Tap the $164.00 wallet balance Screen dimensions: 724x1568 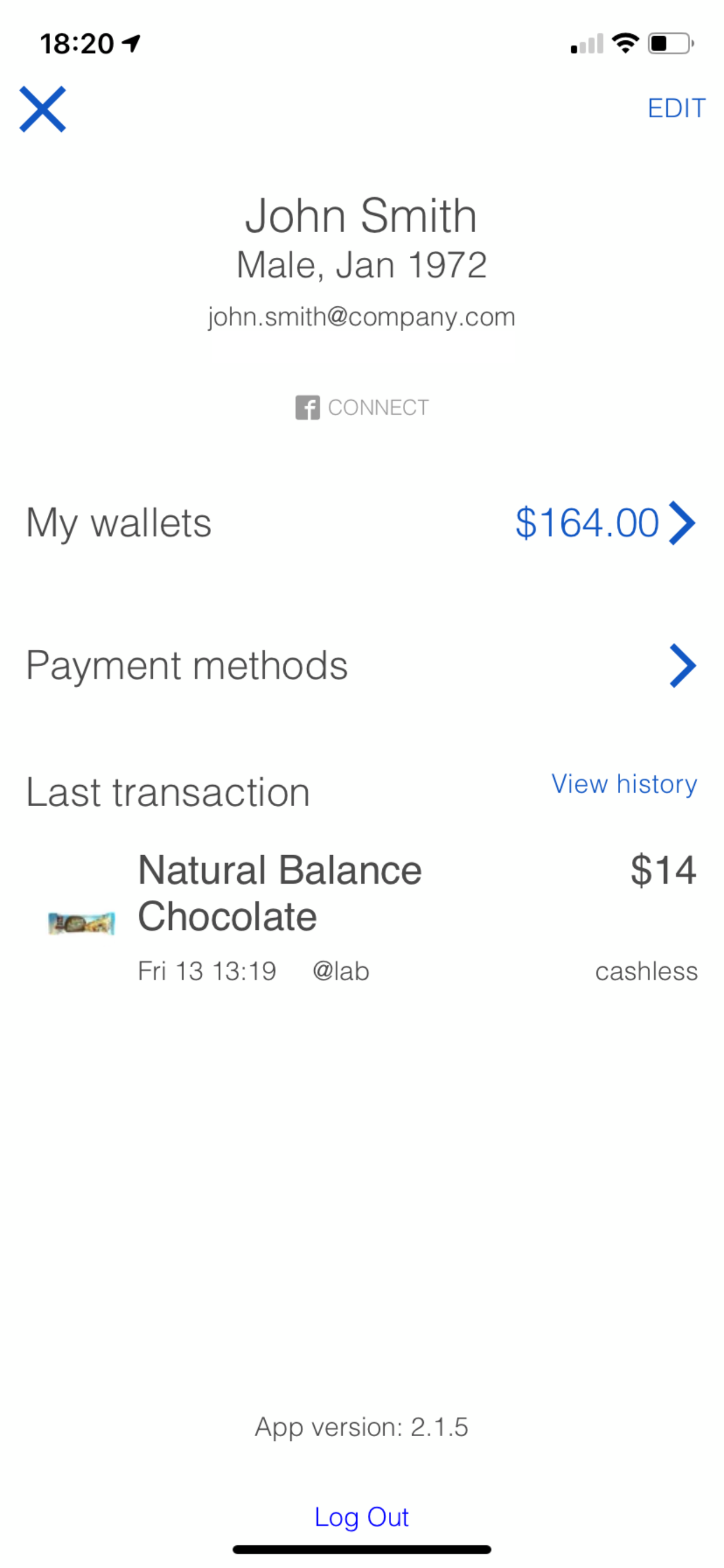(587, 523)
